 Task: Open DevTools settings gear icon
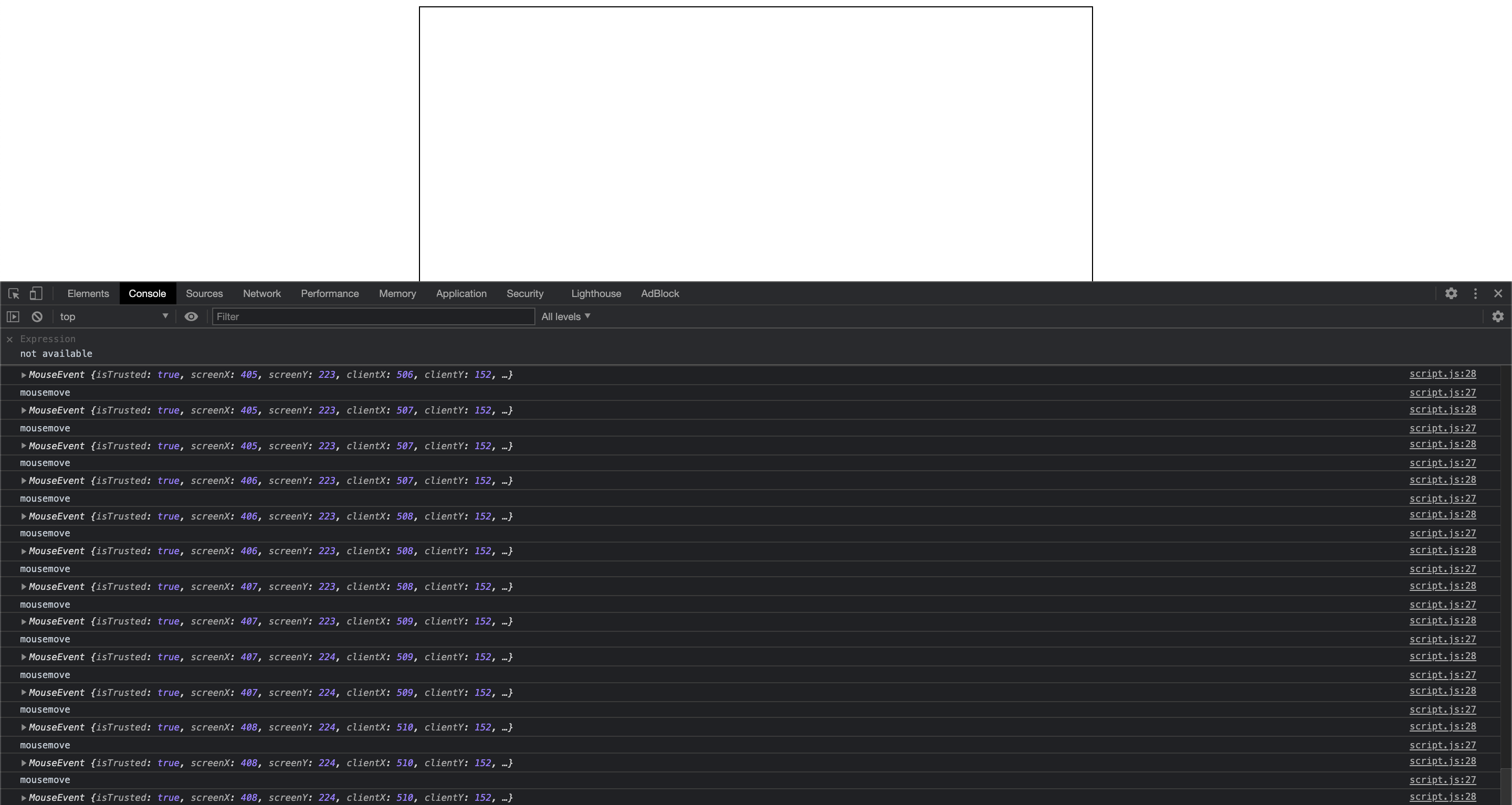1451,293
